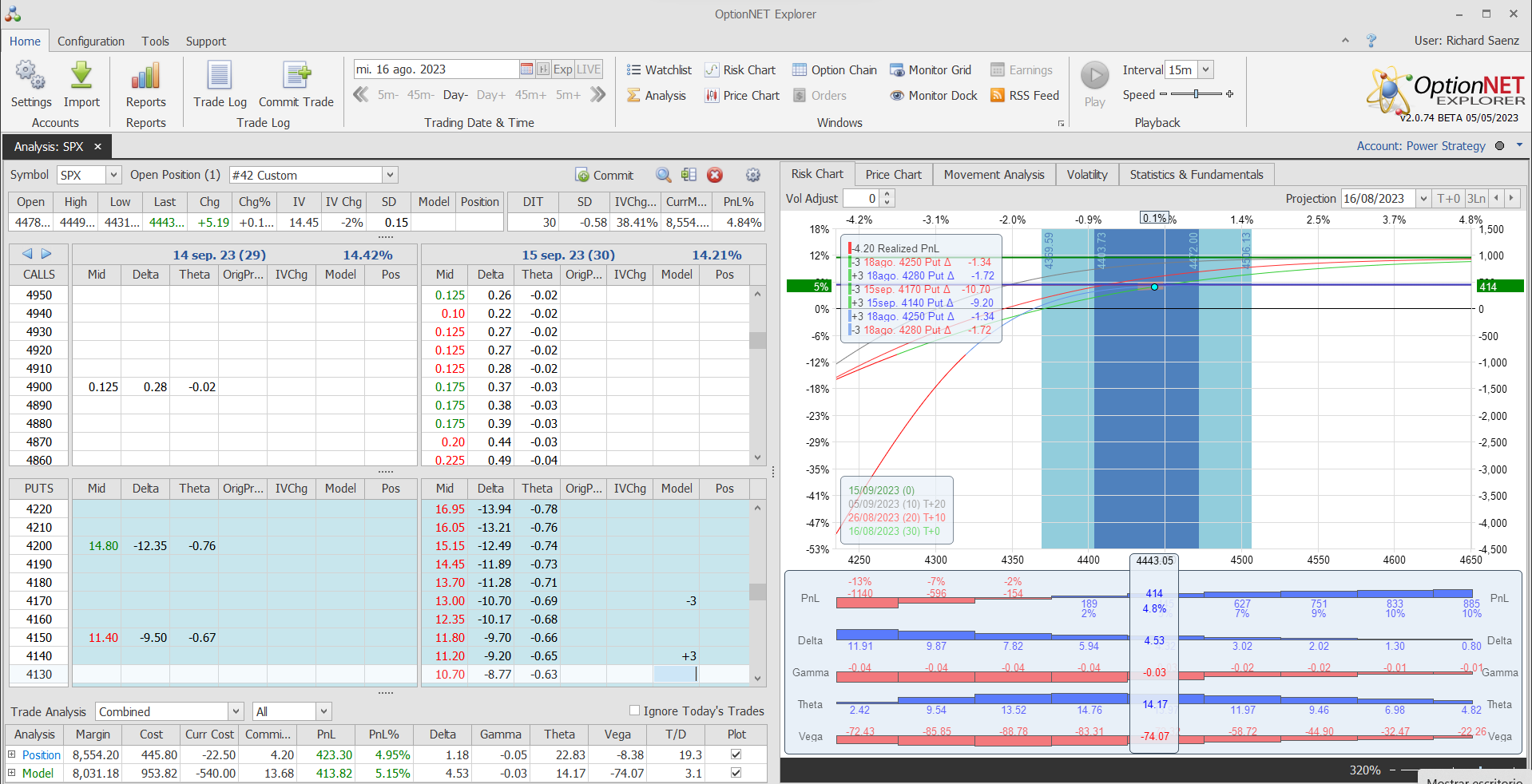
Task: Click the Commit button
Action: [605, 175]
